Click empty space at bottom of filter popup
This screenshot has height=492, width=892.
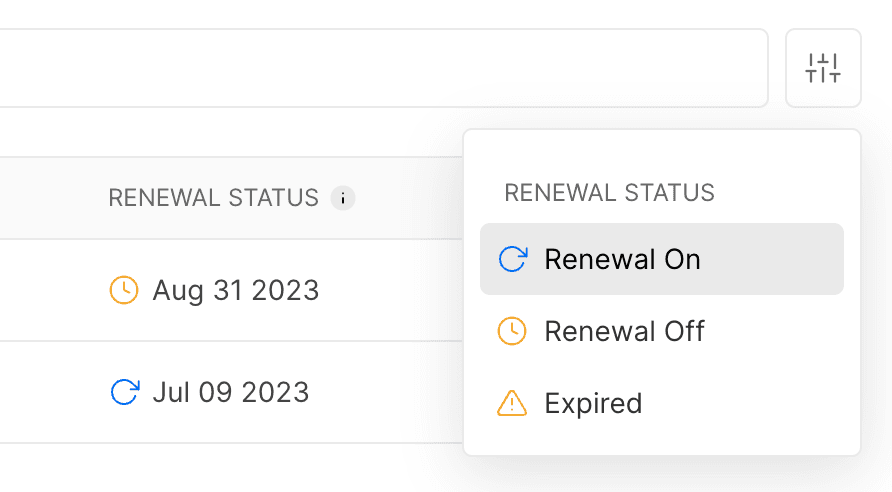662,441
